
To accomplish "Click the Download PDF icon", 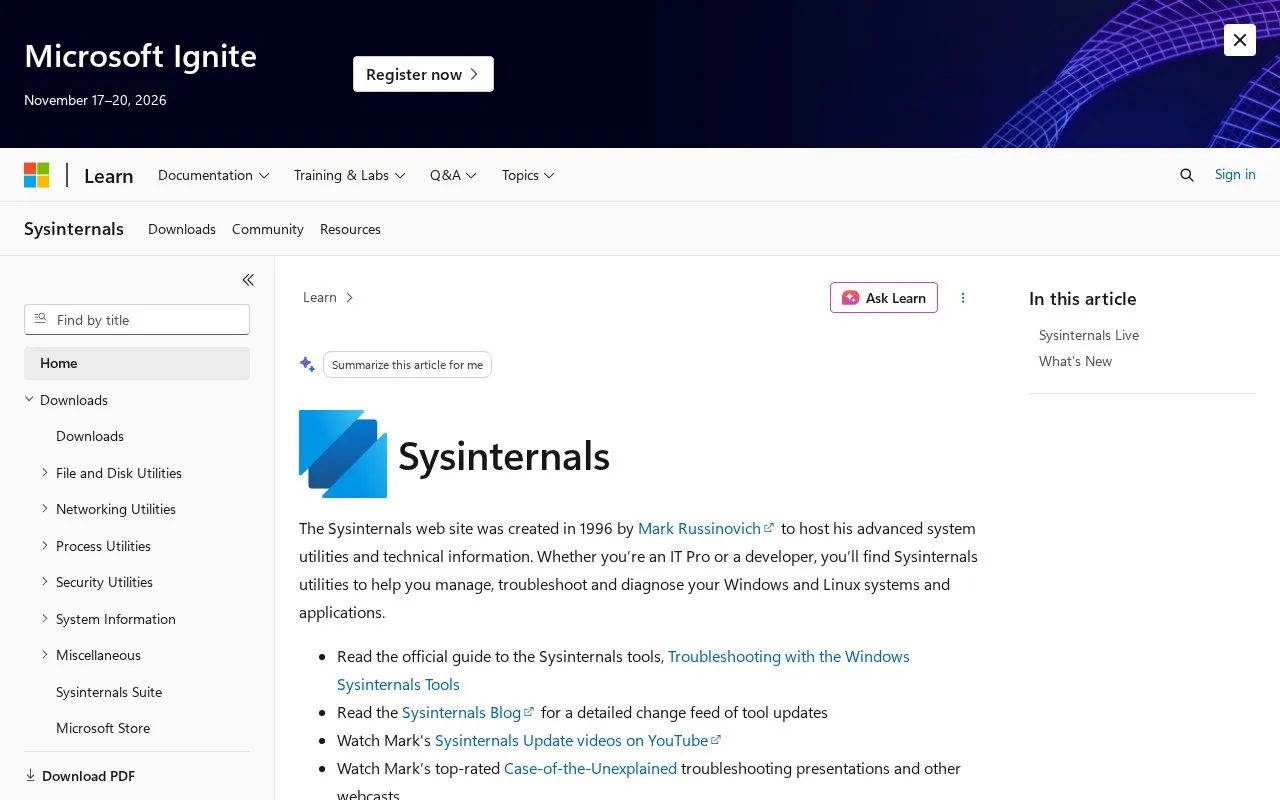I will 30,775.
